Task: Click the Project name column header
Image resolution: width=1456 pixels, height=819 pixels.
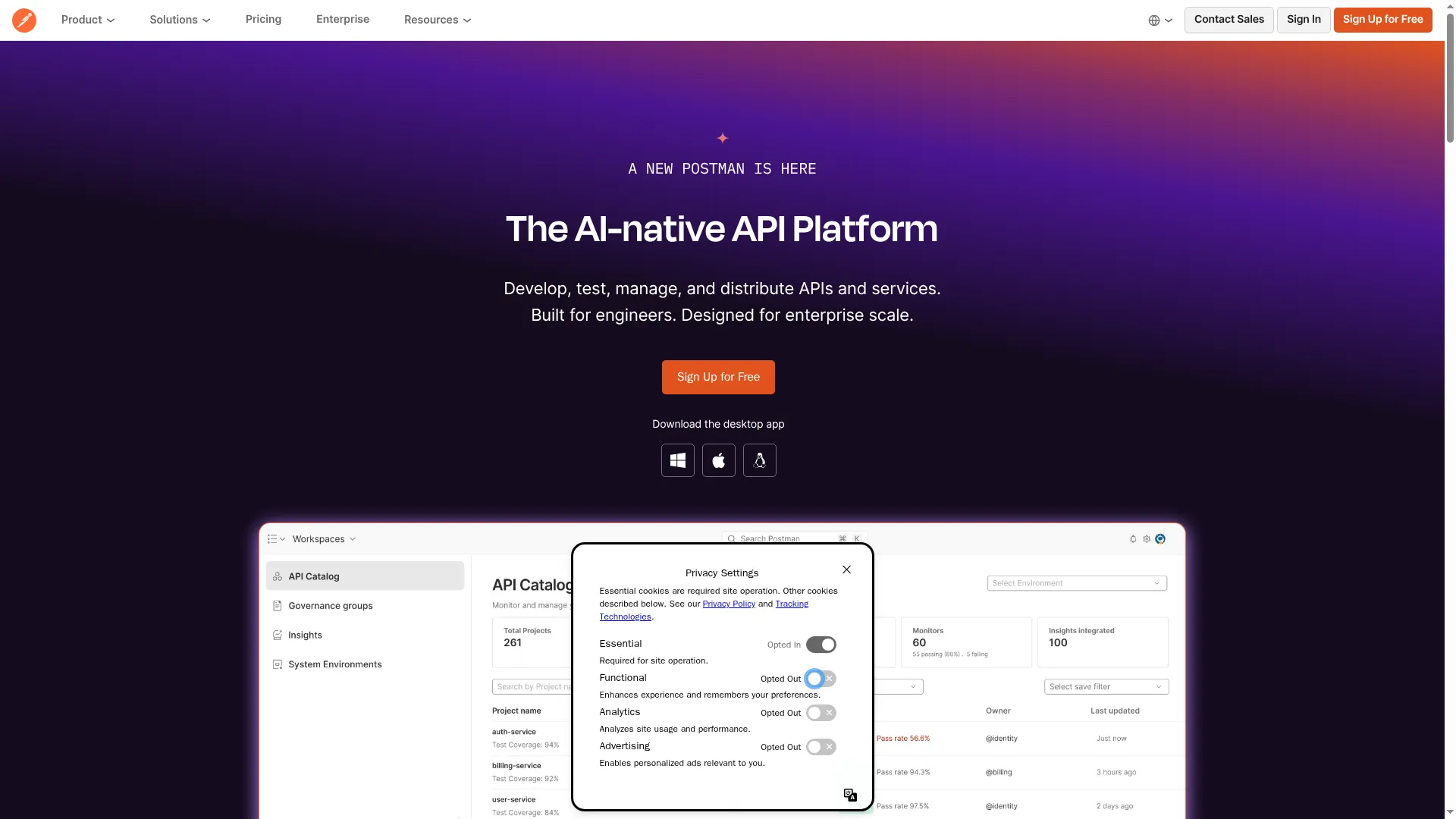Action: (x=516, y=711)
